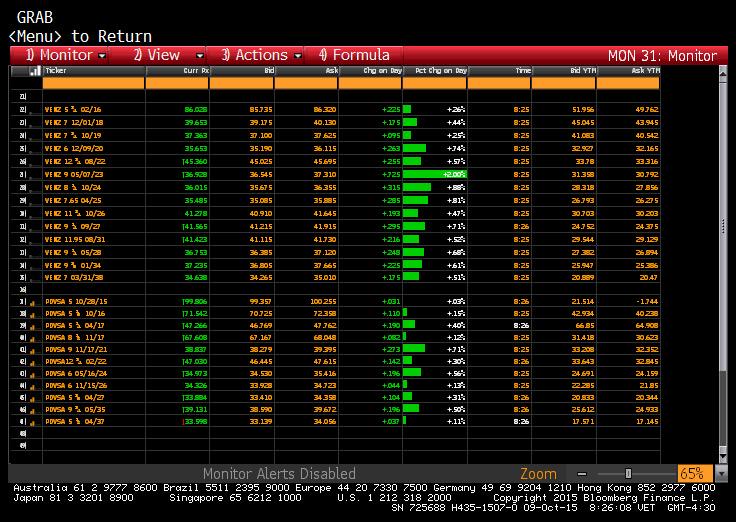Image resolution: width=736 pixels, height=522 pixels.
Task: Click orange filter field under Time
Action: click(499, 83)
